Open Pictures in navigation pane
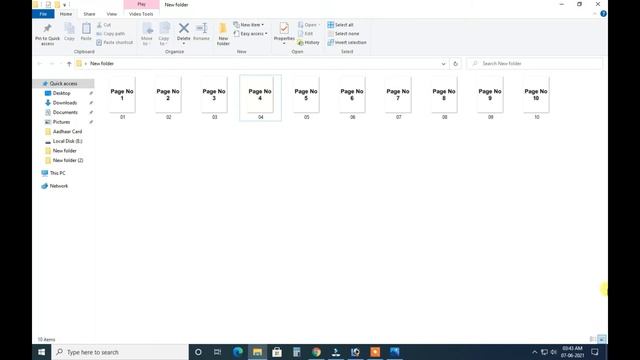The image size is (640, 360). pyautogui.click(x=62, y=122)
